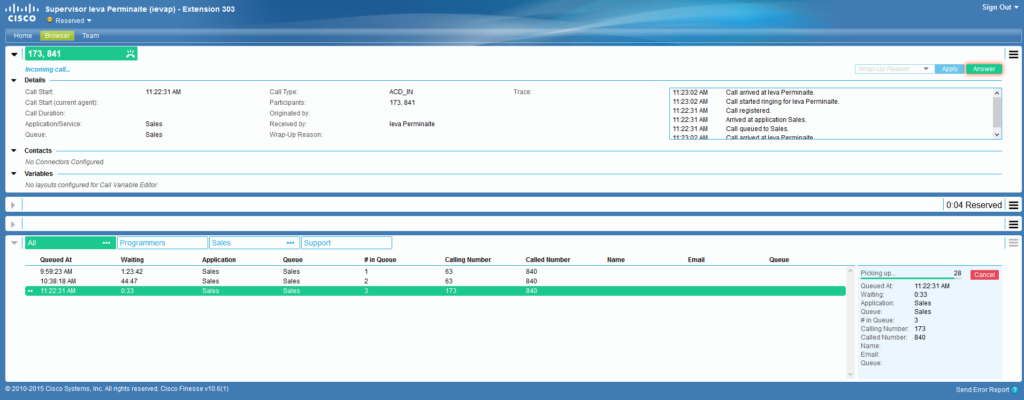Open the Wrap-Up Reason dropdown

coord(894,69)
